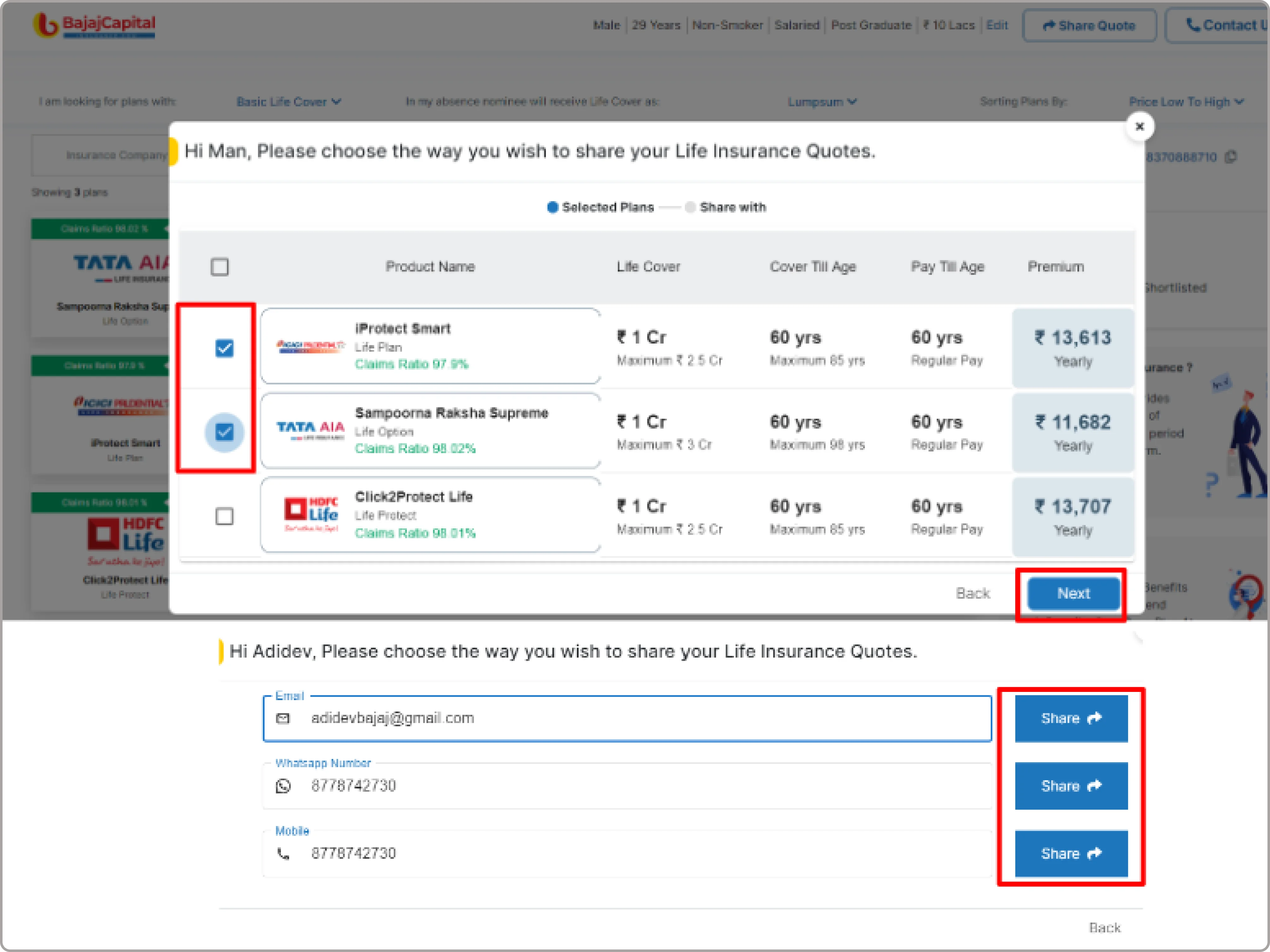Click the WhatsApp icon in number field

(283, 786)
